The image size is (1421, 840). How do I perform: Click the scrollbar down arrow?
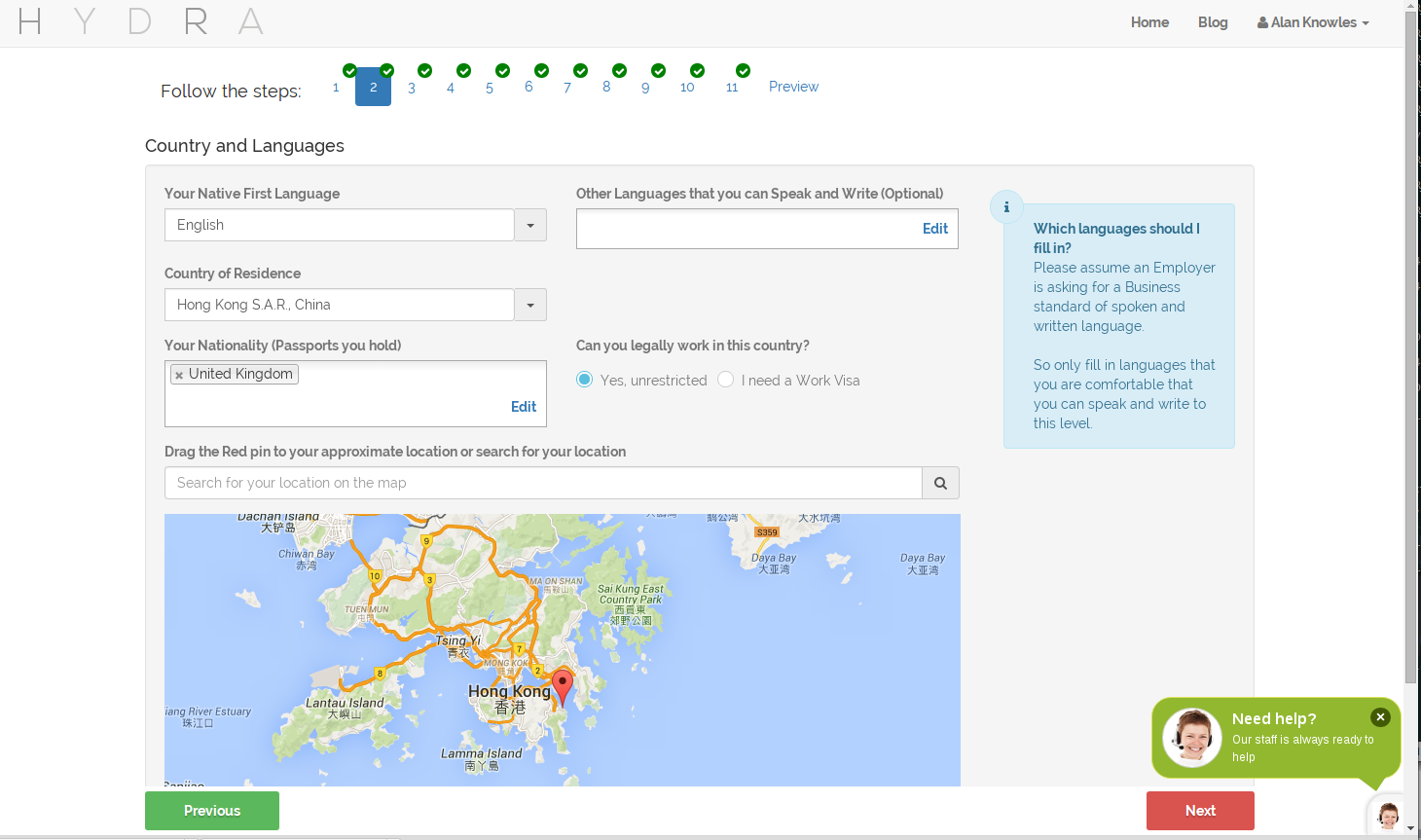[x=1411, y=828]
